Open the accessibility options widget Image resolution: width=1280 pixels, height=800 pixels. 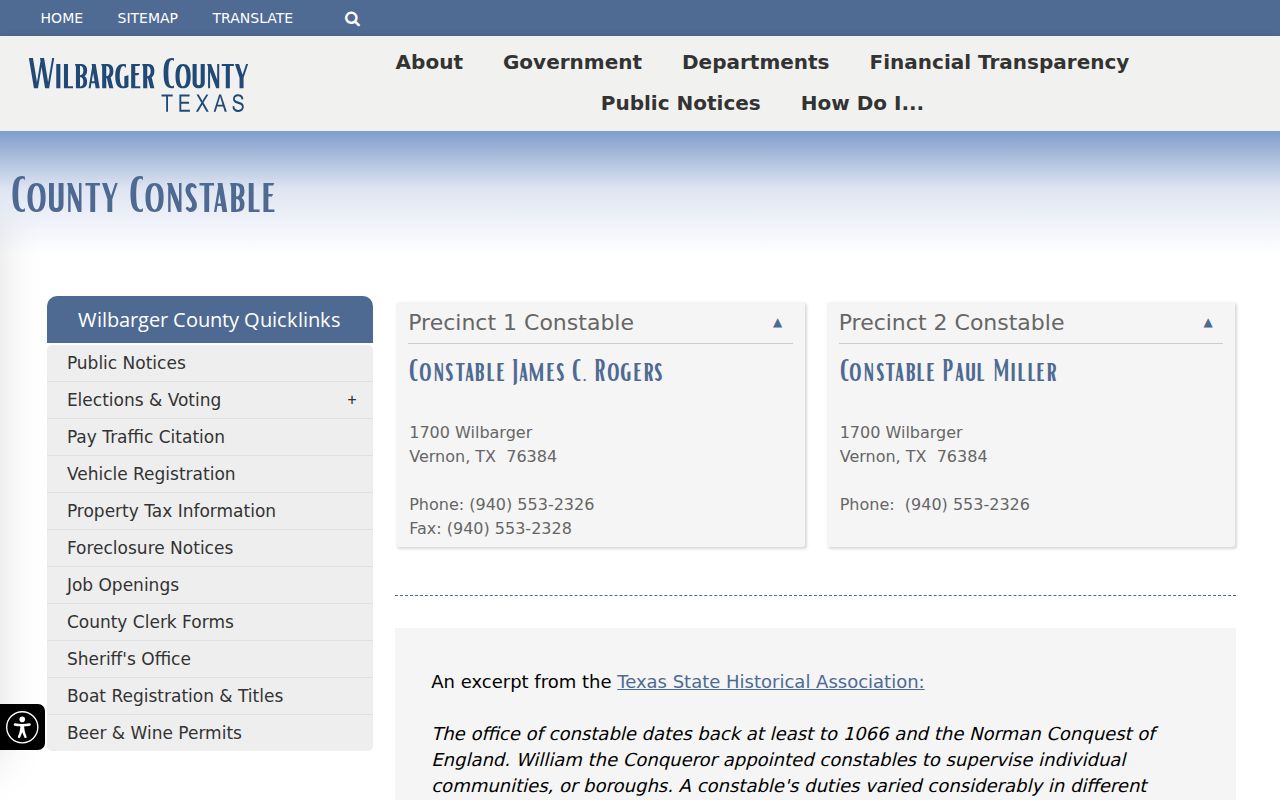[22, 727]
